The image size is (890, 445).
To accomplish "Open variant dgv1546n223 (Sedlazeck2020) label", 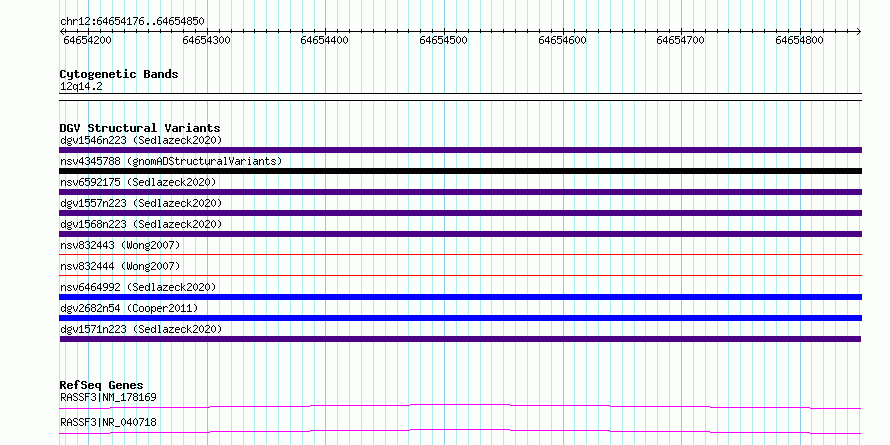I will pyautogui.click(x=141, y=140).
